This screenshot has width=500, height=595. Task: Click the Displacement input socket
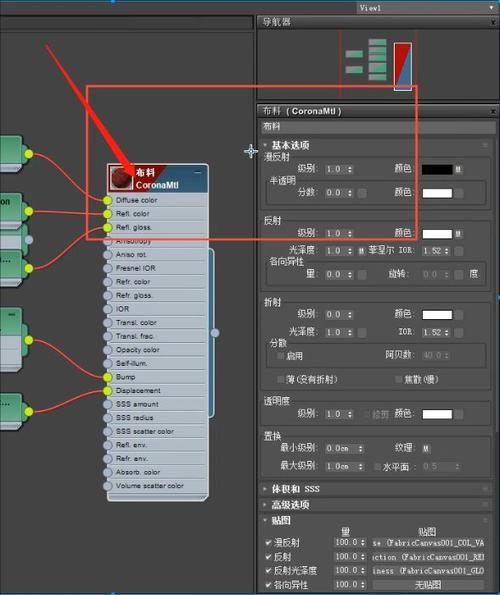pyautogui.click(x=107, y=391)
